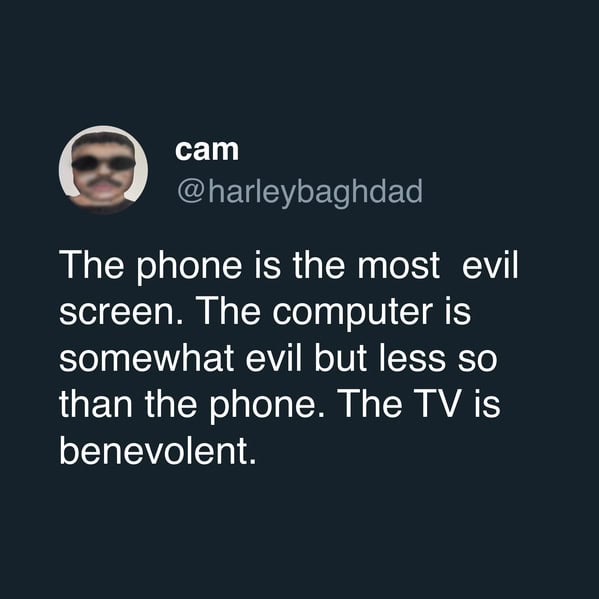599x599 pixels.
Task: Click the word "than" in the tweet
Action: point(96,404)
